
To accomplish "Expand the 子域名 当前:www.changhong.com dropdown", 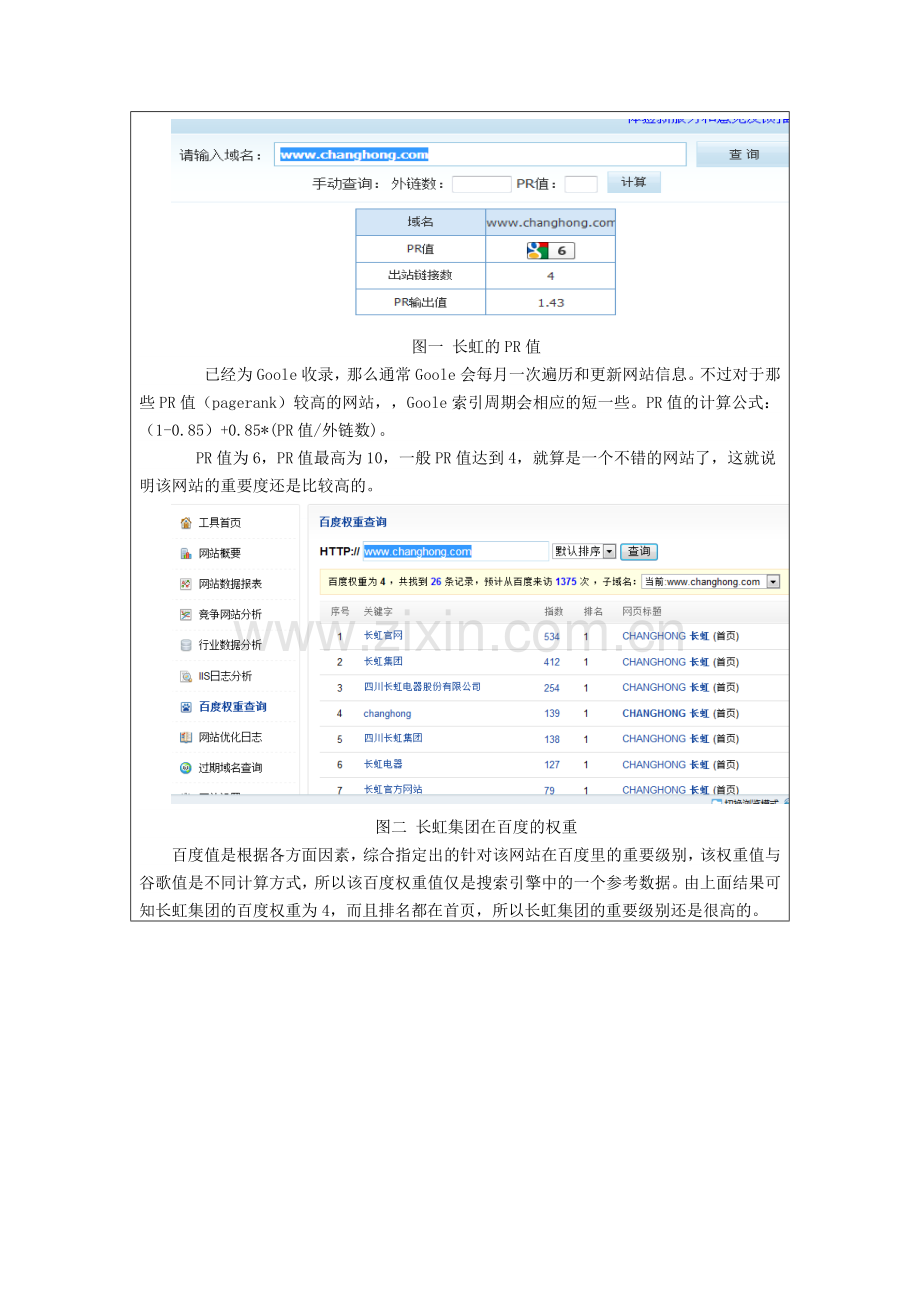I will [772, 581].
